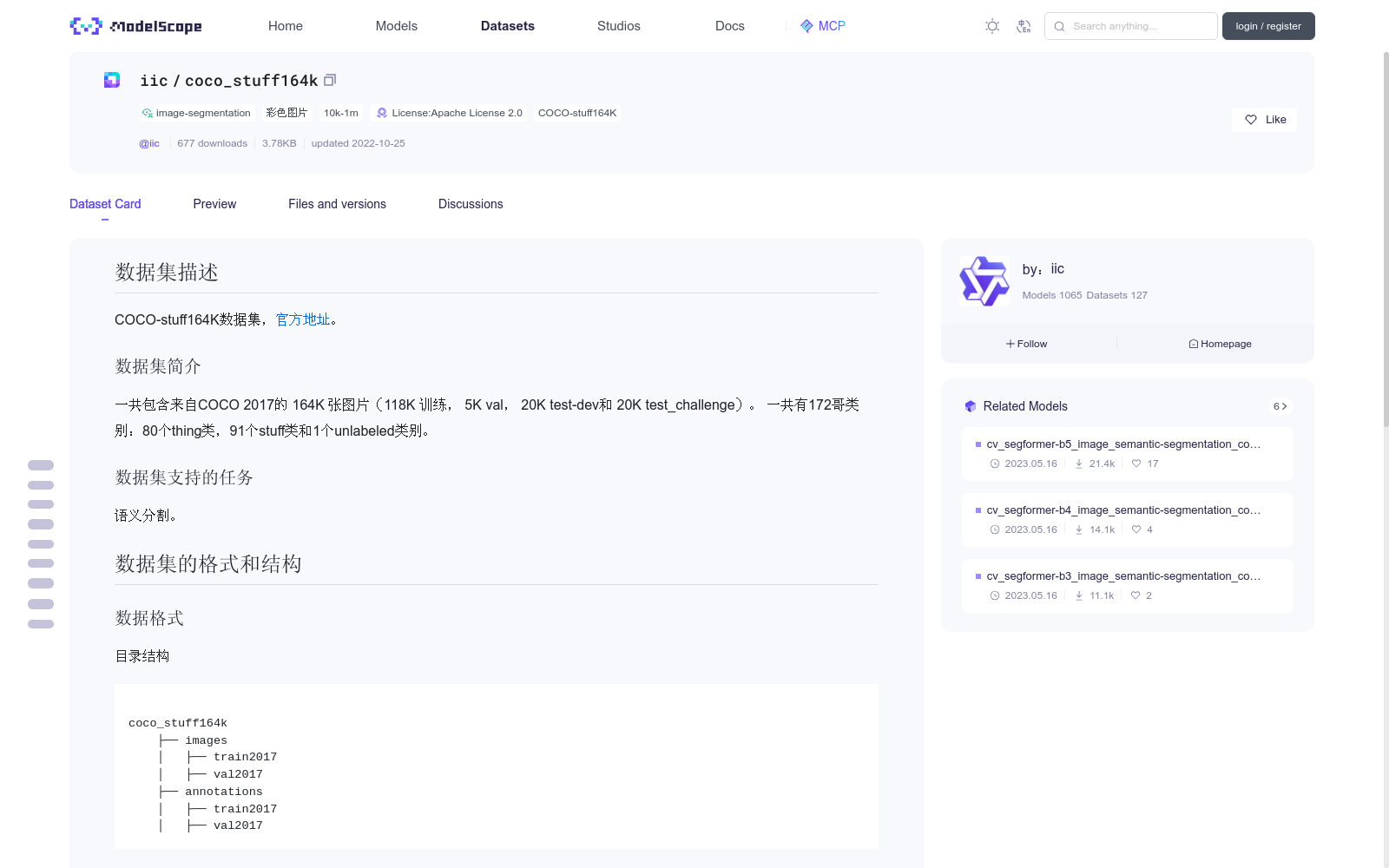
Task: Open the iic Homepage
Action: (x=1220, y=344)
